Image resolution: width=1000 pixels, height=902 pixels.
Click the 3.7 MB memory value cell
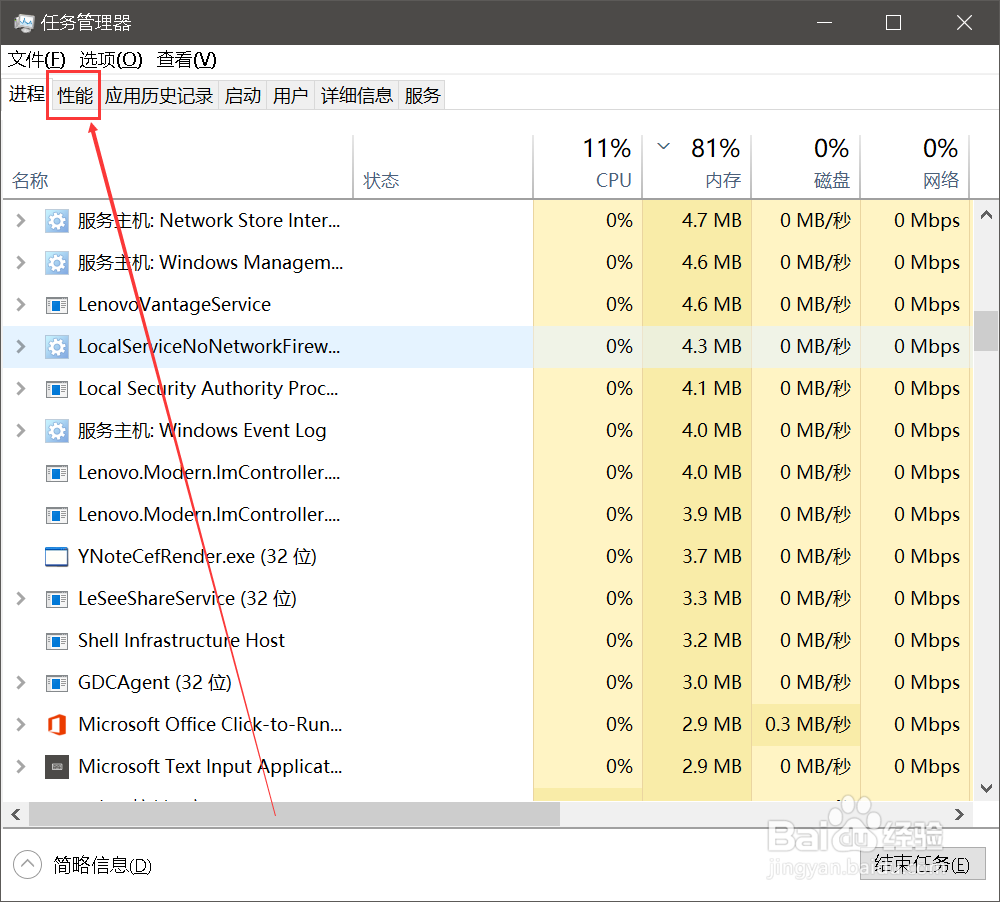(697, 557)
